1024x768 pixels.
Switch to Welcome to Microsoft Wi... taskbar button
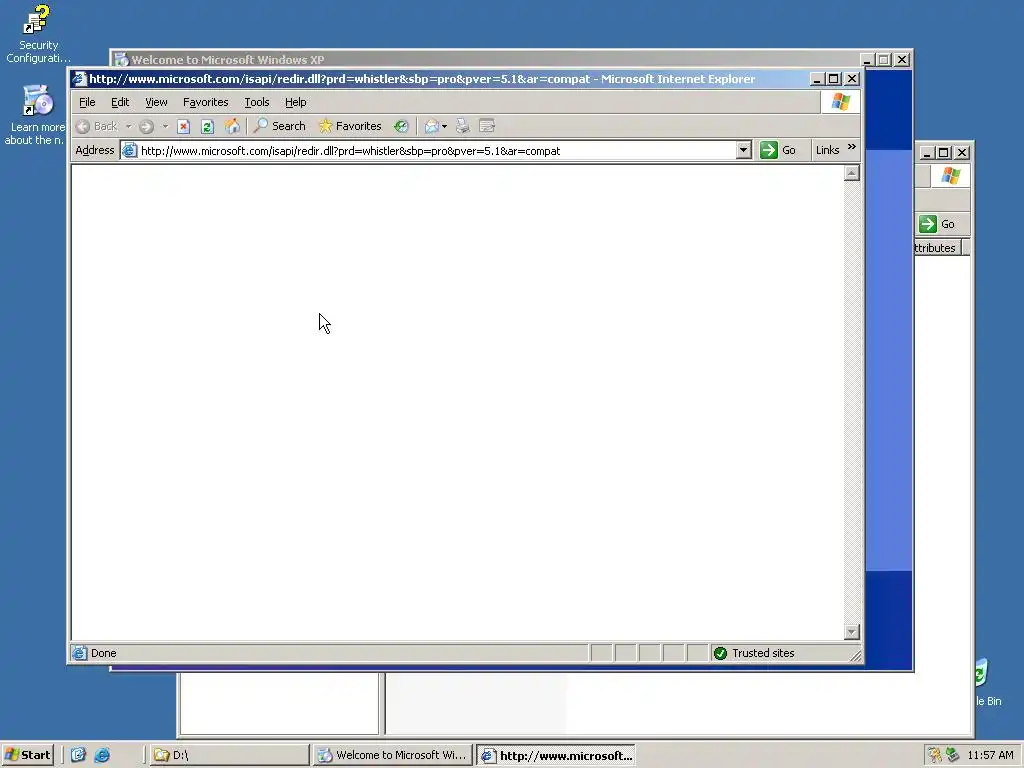pyautogui.click(x=392, y=755)
